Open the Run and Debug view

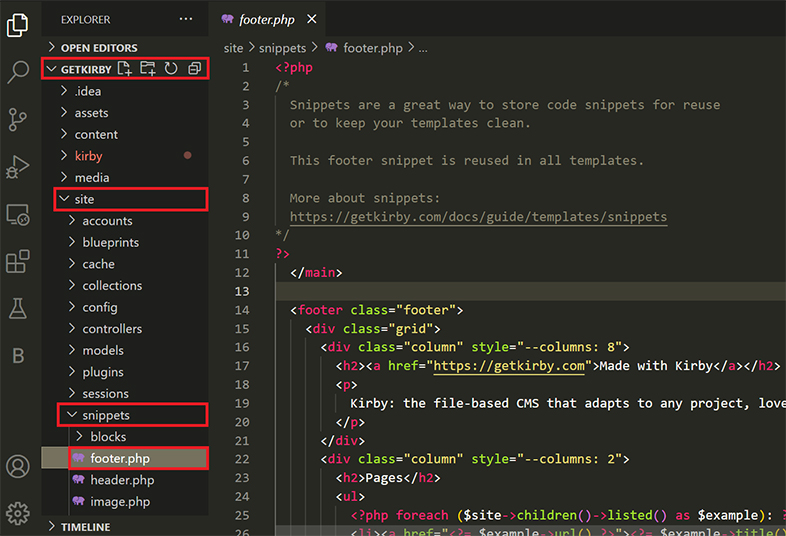point(18,167)
